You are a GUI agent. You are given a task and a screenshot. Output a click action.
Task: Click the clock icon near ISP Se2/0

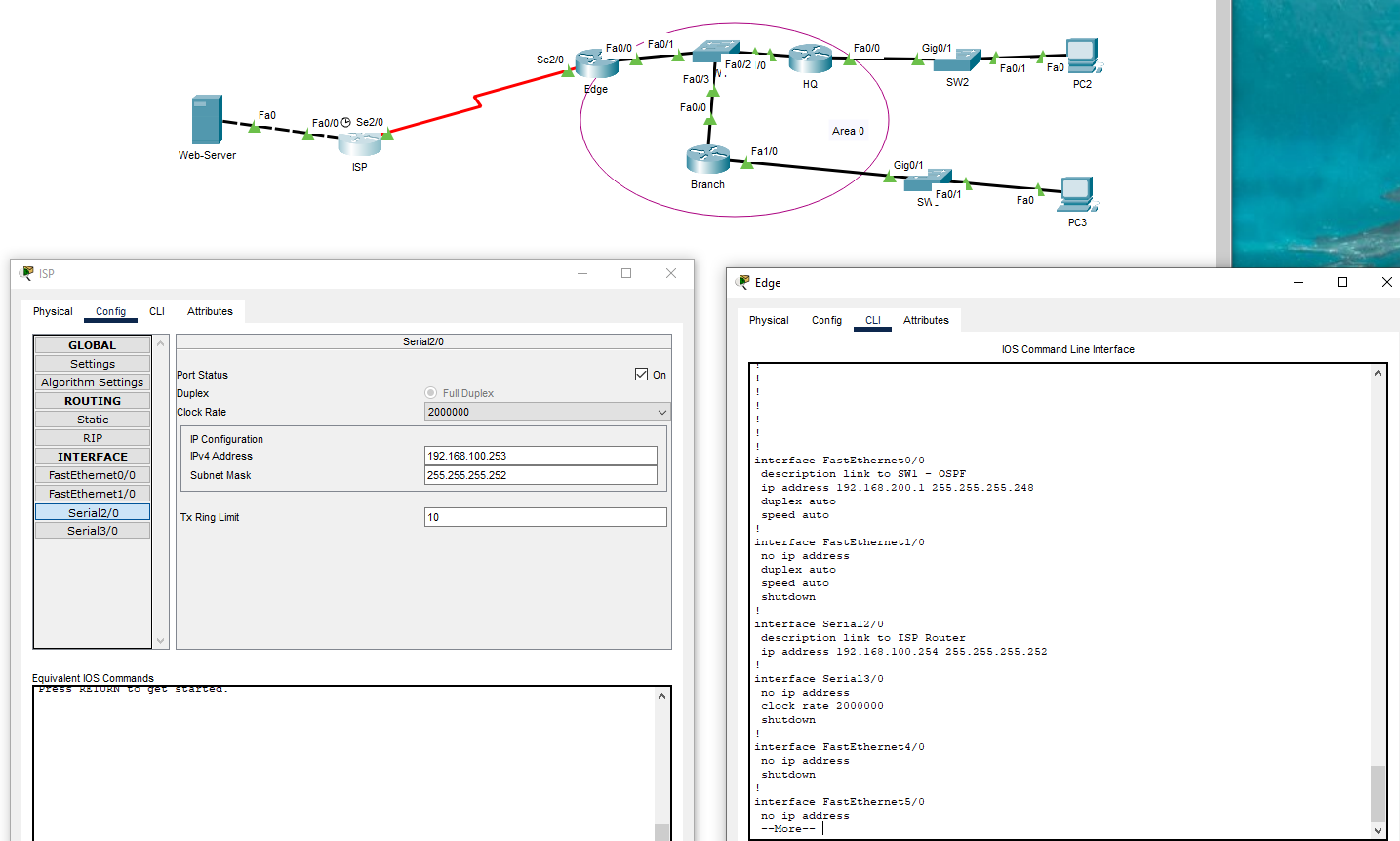(x=345, y=122)
